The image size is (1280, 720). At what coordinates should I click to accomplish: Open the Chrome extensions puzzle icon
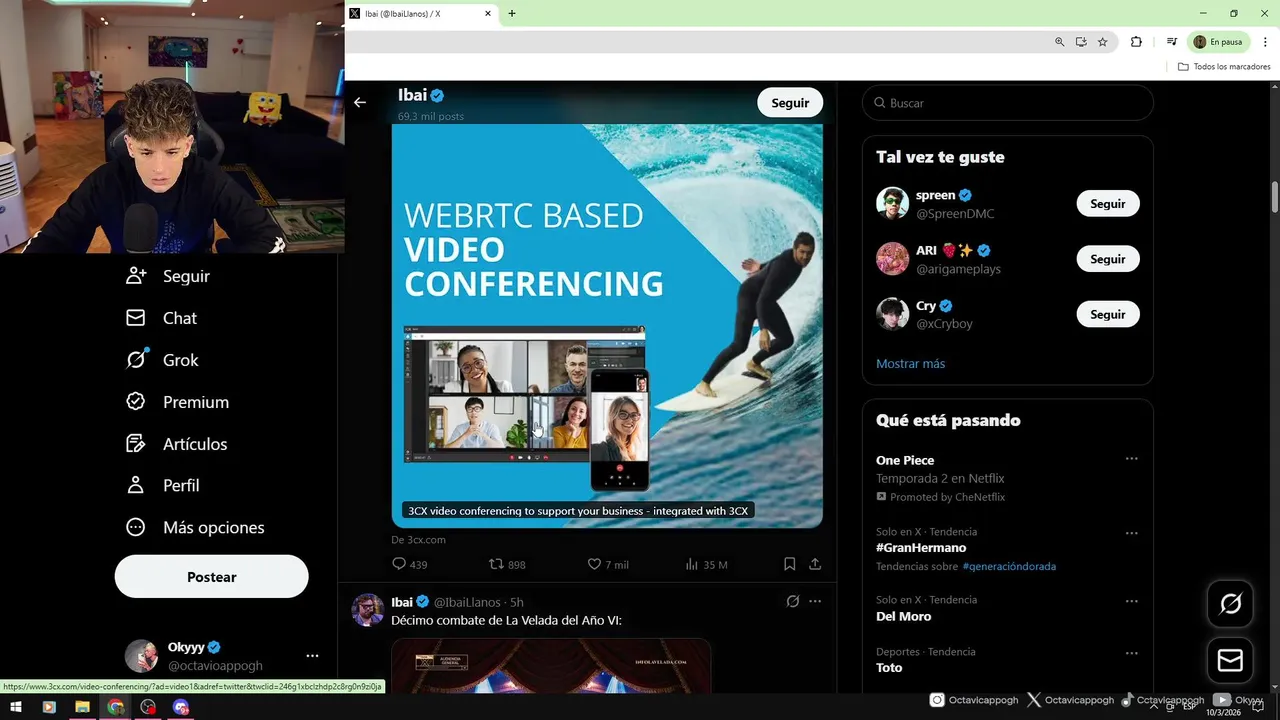(x=1136, y=42)
